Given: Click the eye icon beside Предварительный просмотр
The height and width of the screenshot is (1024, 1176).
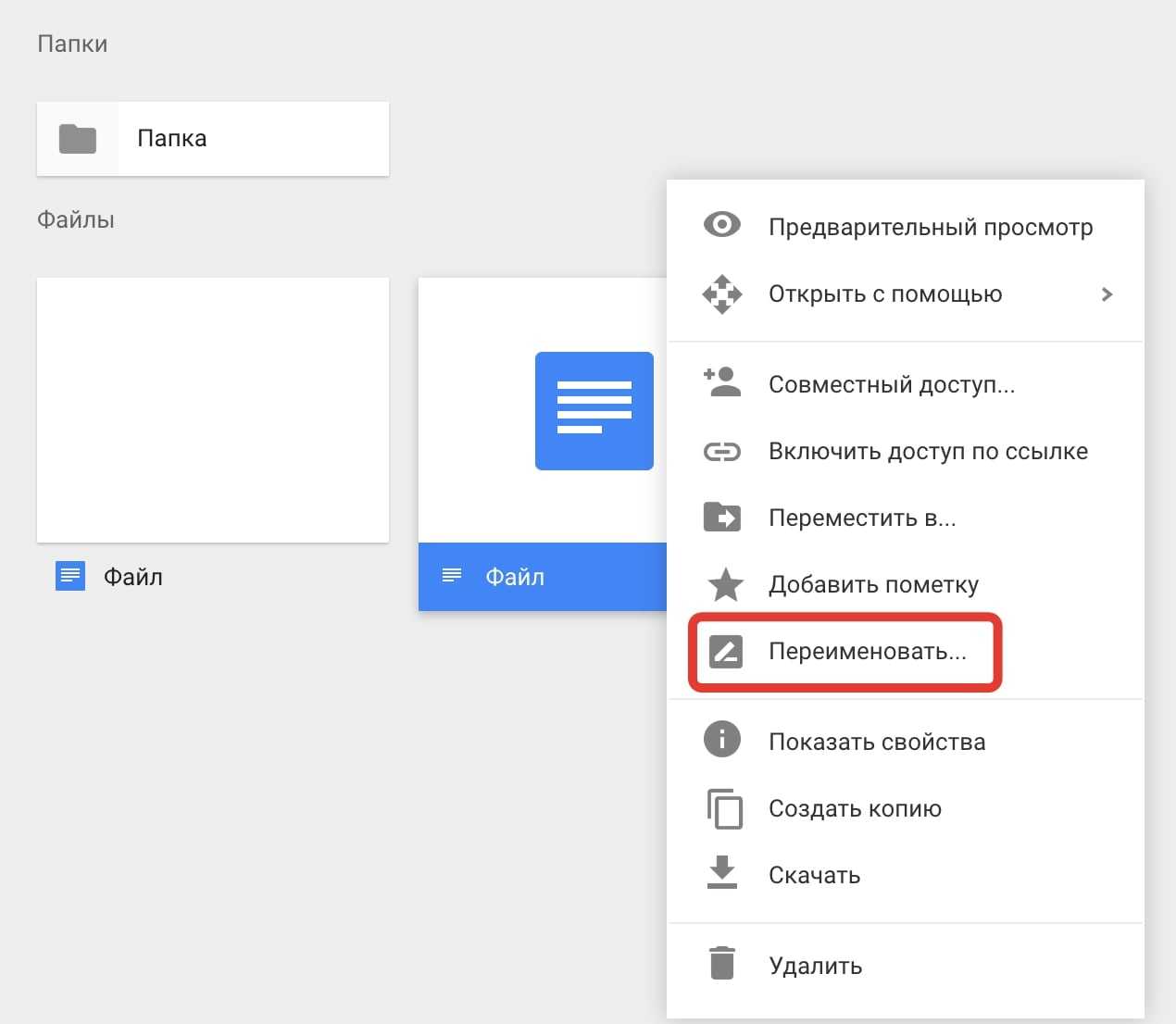Looking at the screenshot, I should 722,224.
